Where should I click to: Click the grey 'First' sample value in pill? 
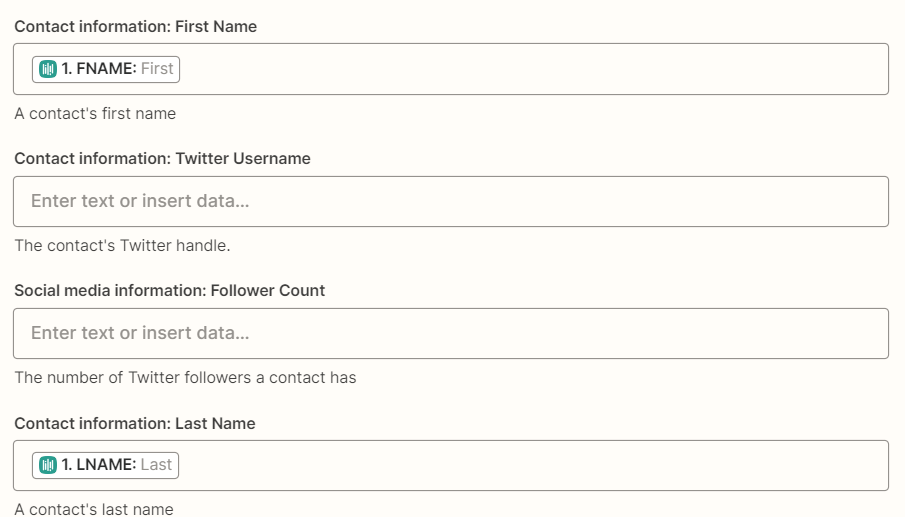[x=157, y=69]
